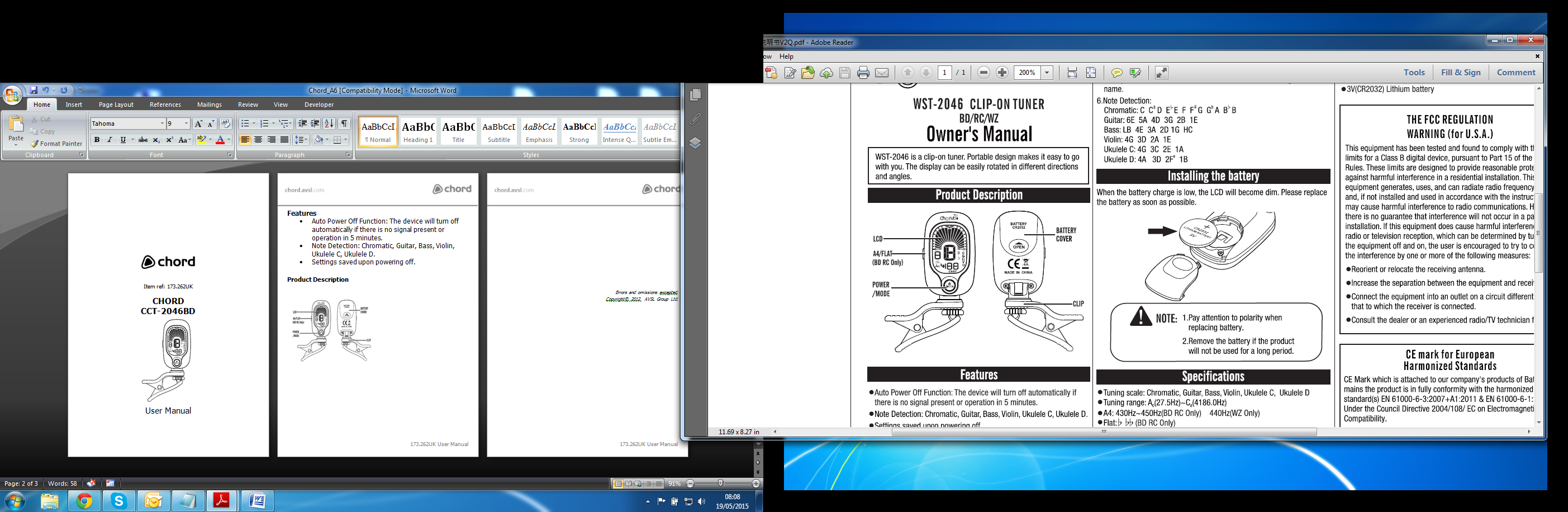1568x512 pixels.
Task: Switch to the Page Layout ribbon tab
Action: [x=116, y=105]
